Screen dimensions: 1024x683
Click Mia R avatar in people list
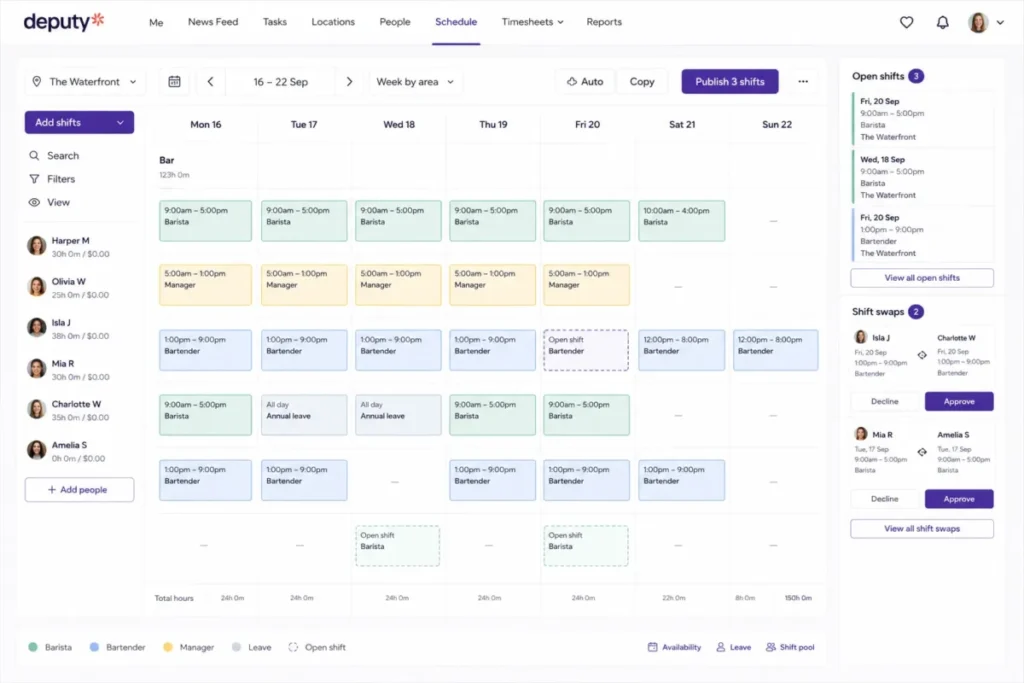[37, 369]
